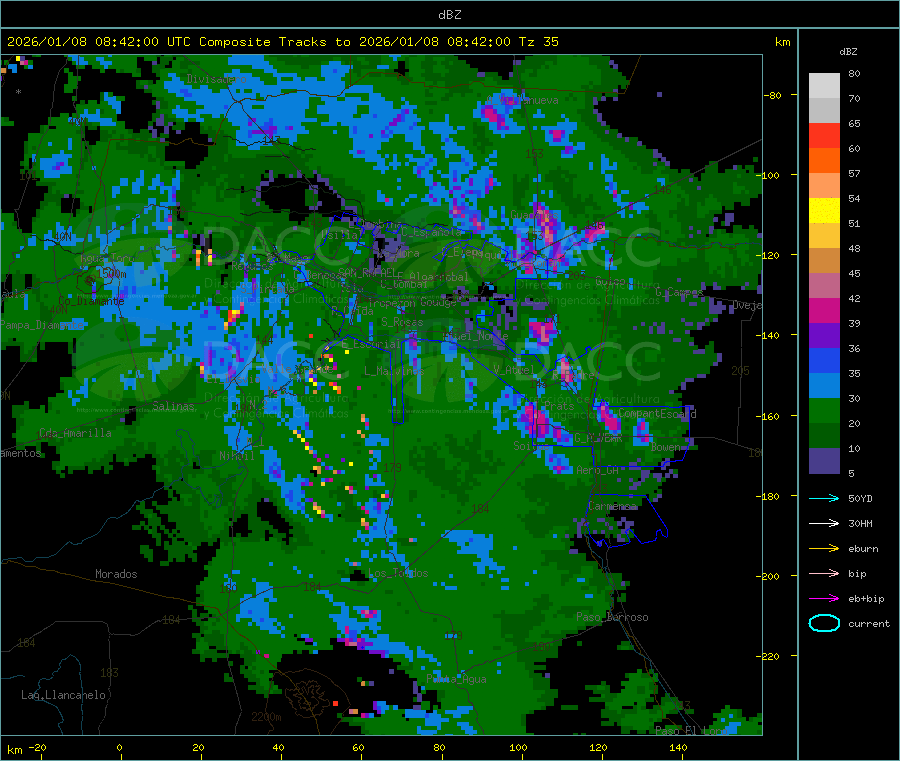Click the 'dBZ' label above the color scale
The image size is (900, 761).
click(848, 52)
